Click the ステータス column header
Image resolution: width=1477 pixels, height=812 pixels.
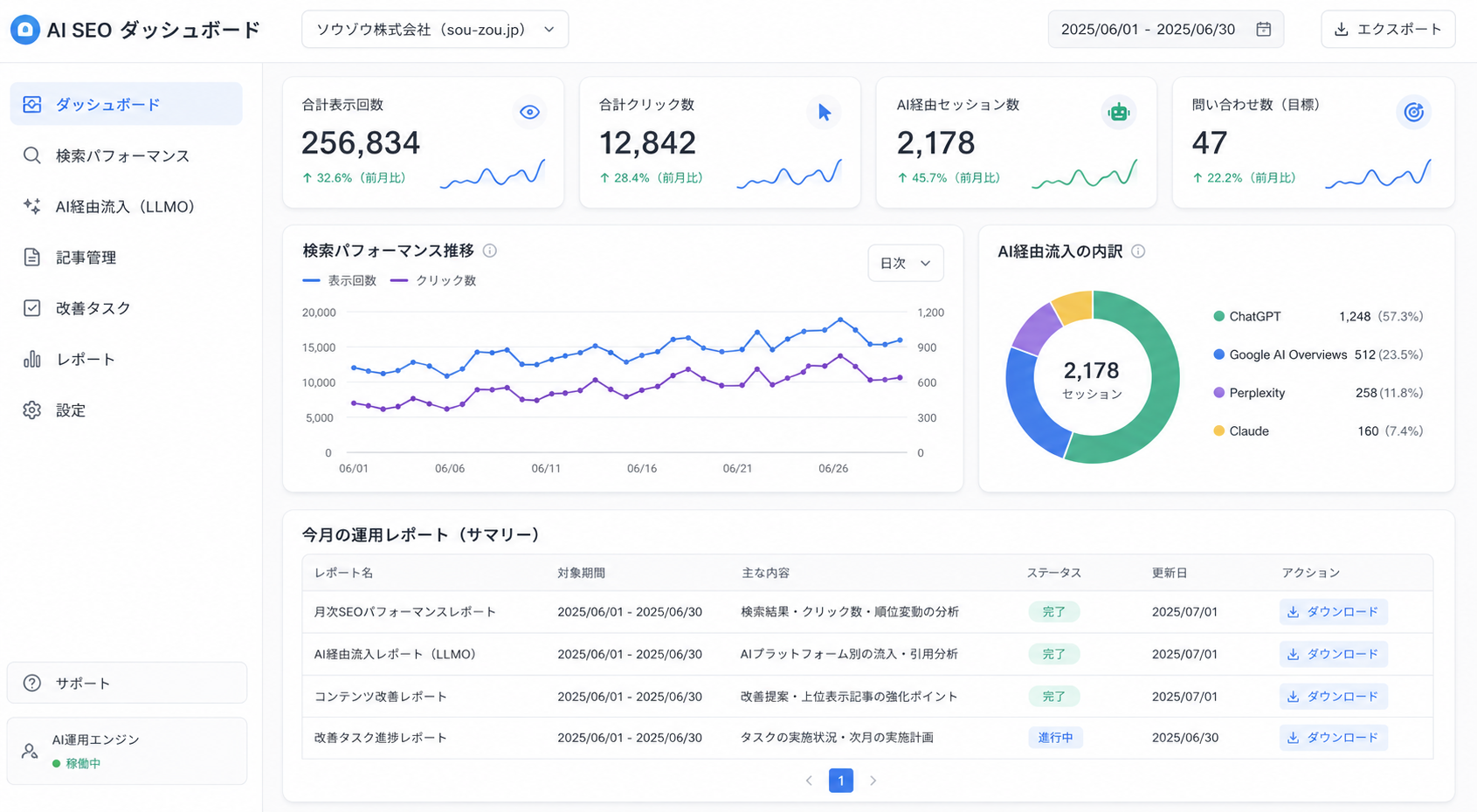1054,573
